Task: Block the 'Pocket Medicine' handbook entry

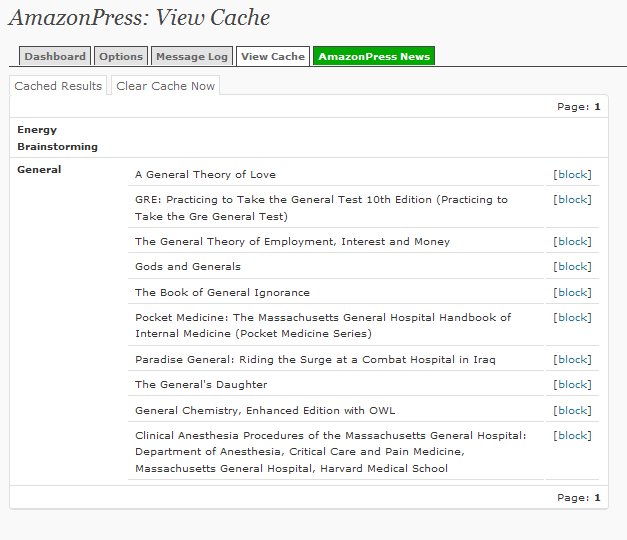Action: click(572, 318)
